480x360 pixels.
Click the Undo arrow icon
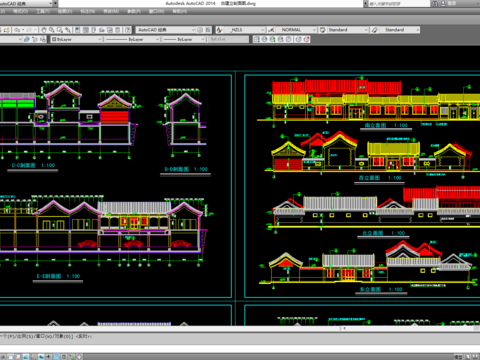pyautogui.click(x=17, y=30)
